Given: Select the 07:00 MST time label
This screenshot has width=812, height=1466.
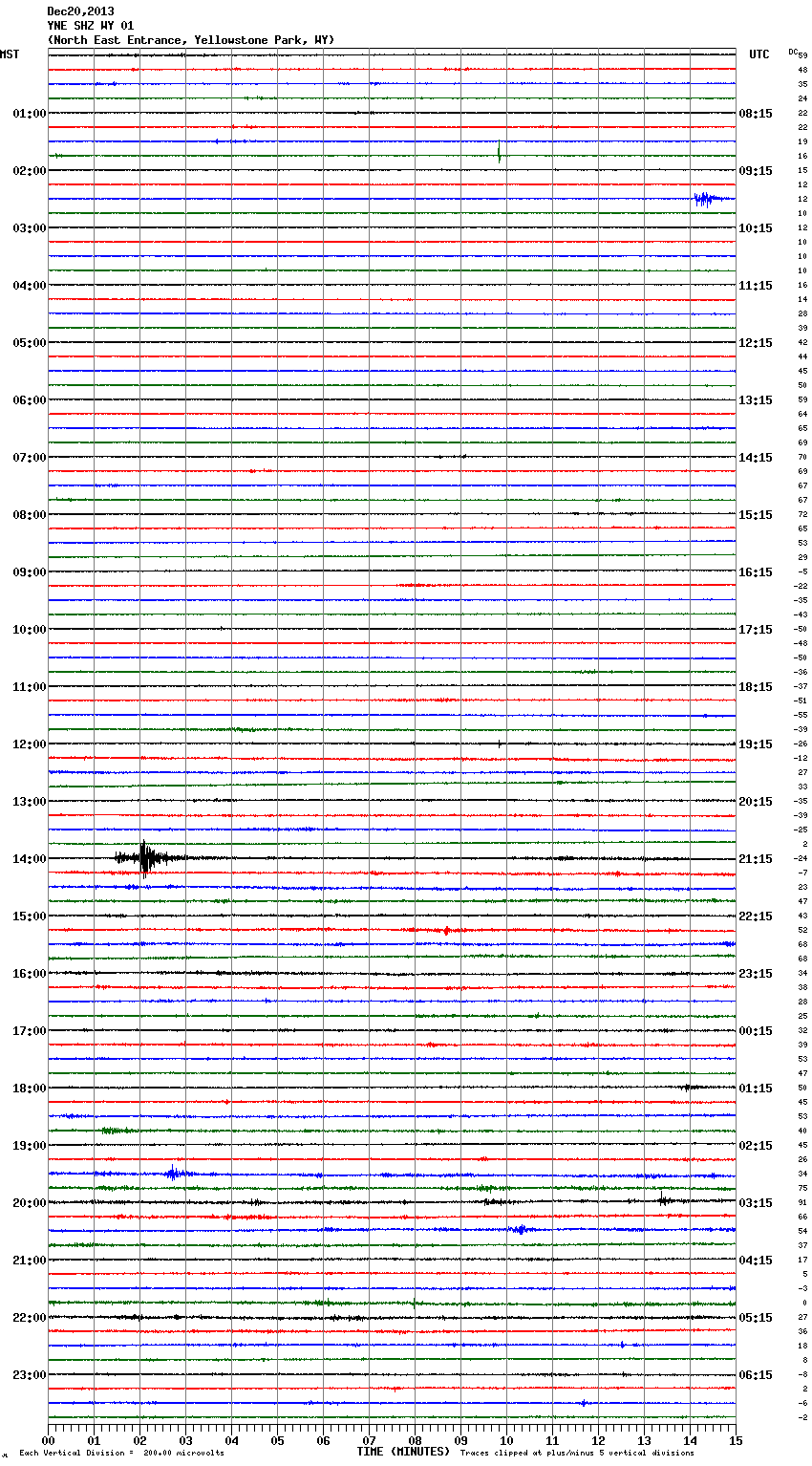Looking at the screenshot, I should pos(30,458).
